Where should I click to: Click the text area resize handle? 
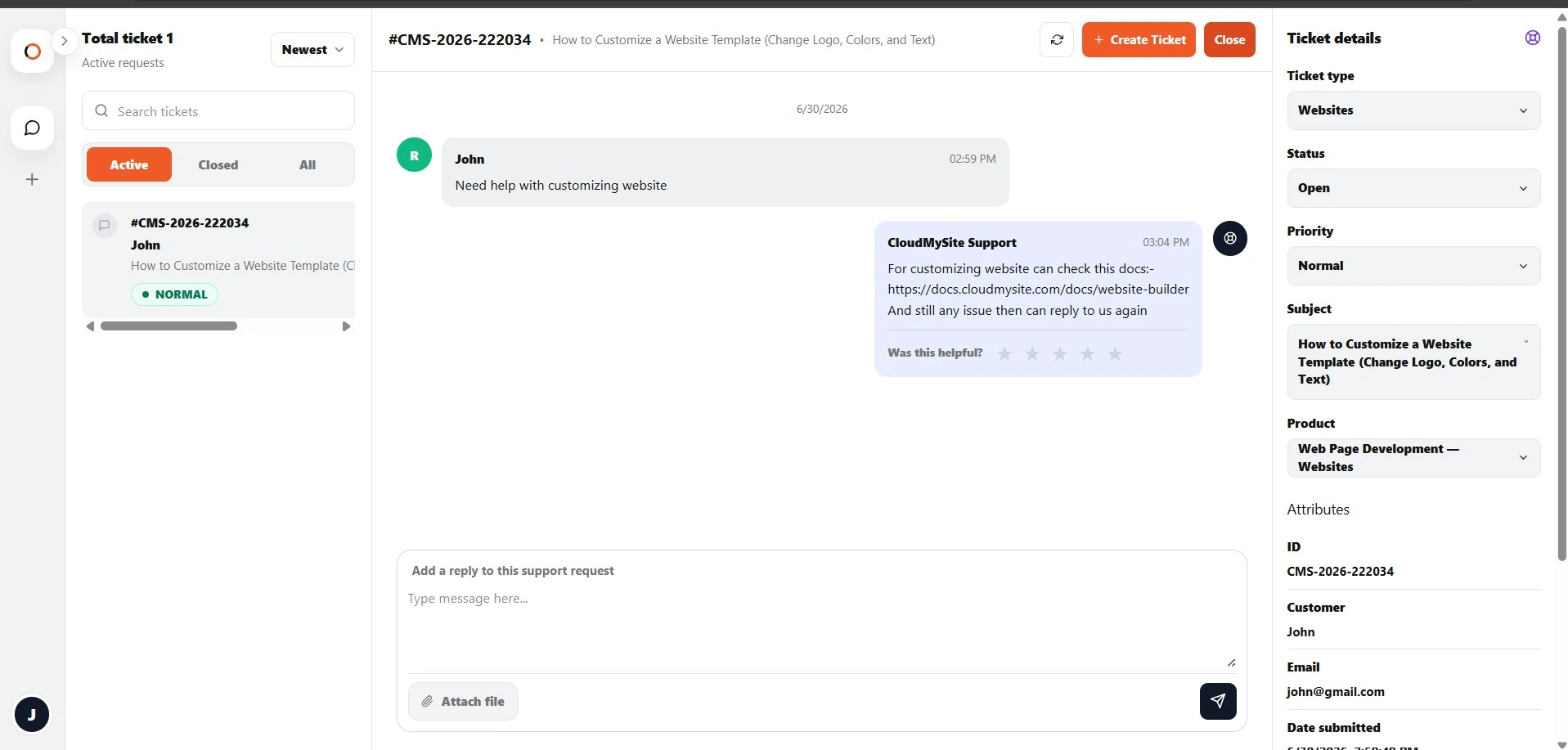pyautogui.click(x=1231, y=662)
